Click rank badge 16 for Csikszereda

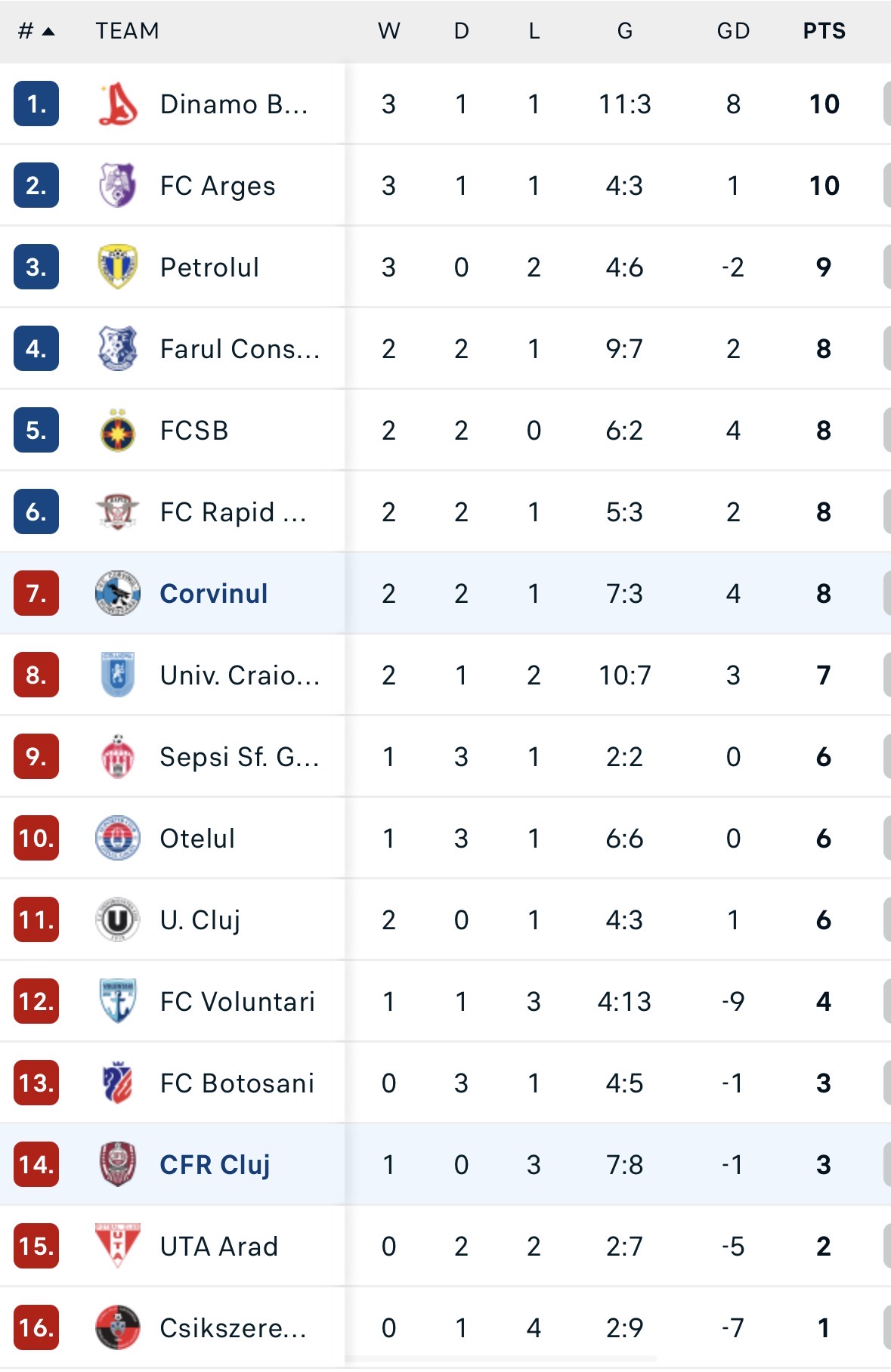[36, 1328]
